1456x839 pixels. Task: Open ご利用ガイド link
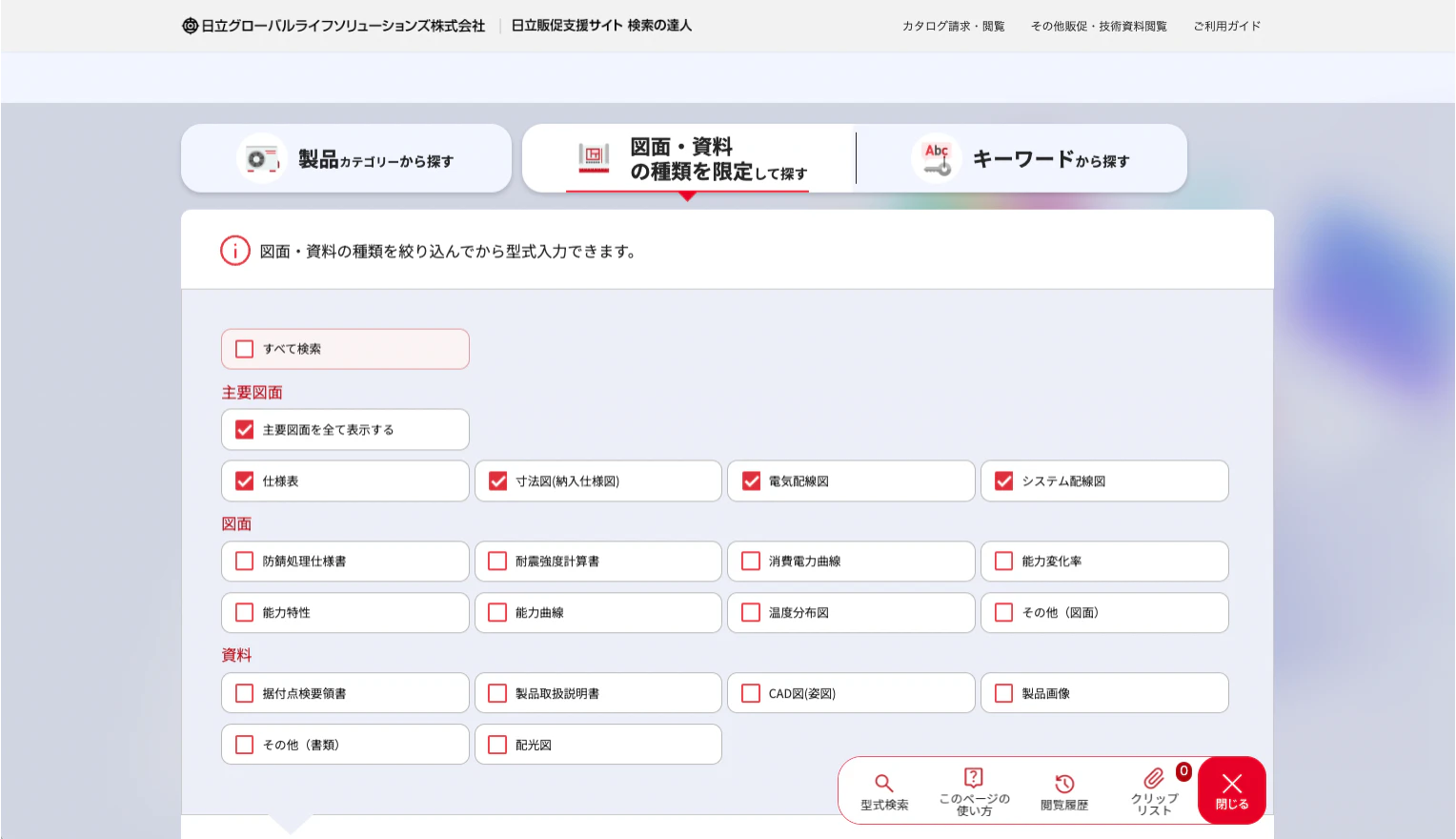pos(1227,26)
